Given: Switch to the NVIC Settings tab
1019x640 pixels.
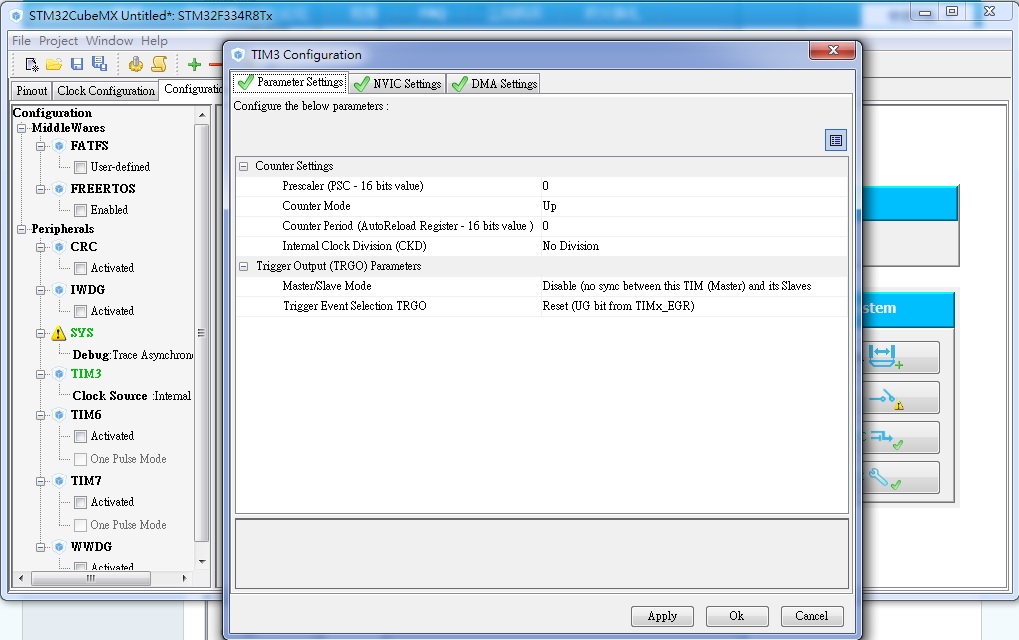Looking at the screenshot, I should tap(398, 84).
